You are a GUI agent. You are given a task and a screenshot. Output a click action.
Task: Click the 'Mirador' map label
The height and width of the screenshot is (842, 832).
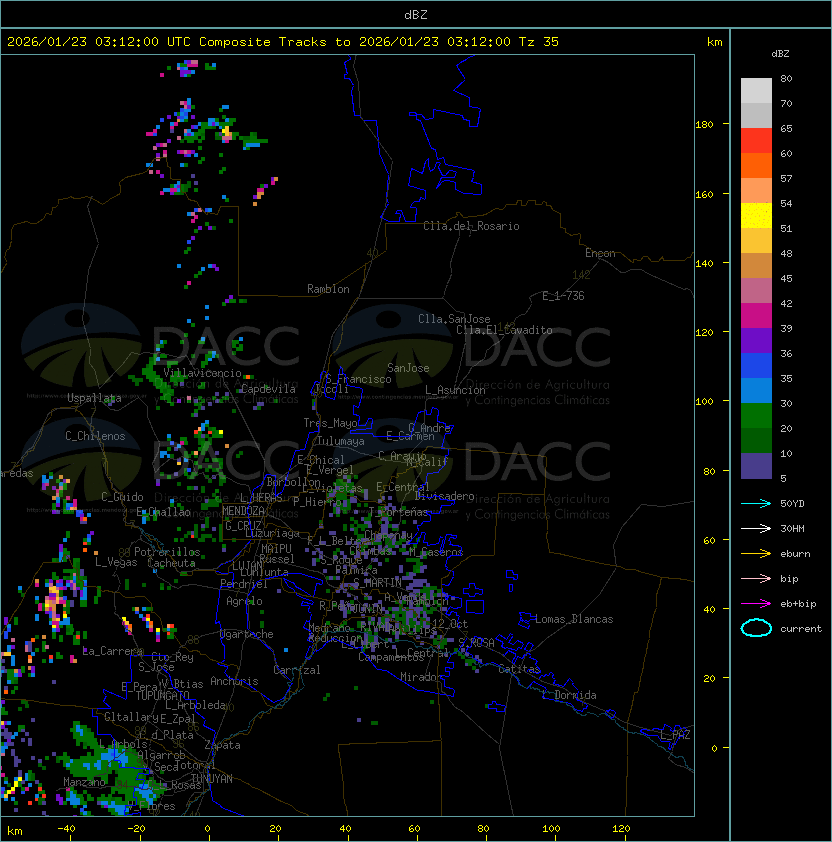[422, 677]
